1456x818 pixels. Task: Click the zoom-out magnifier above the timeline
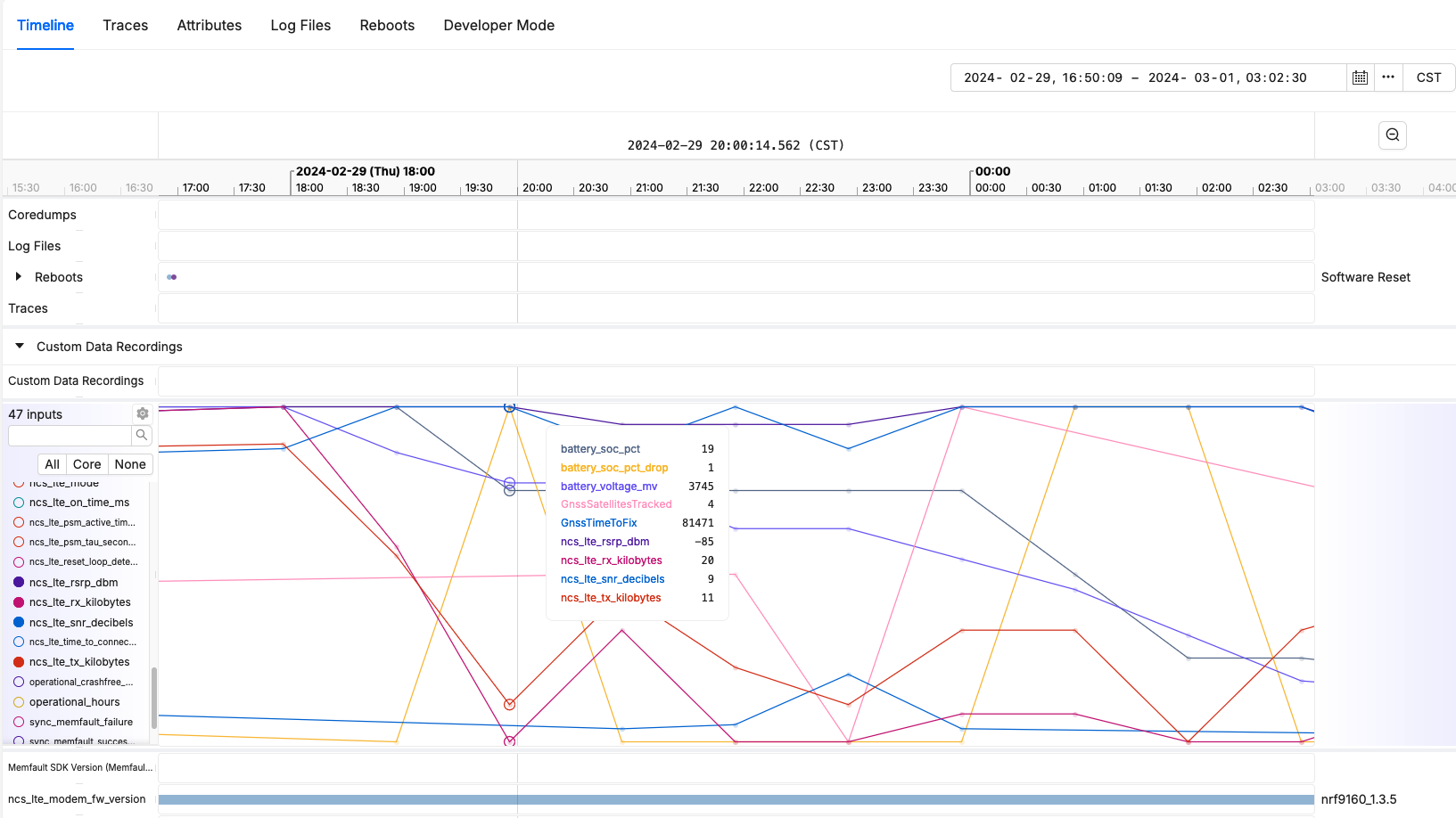pos(1392,135)
